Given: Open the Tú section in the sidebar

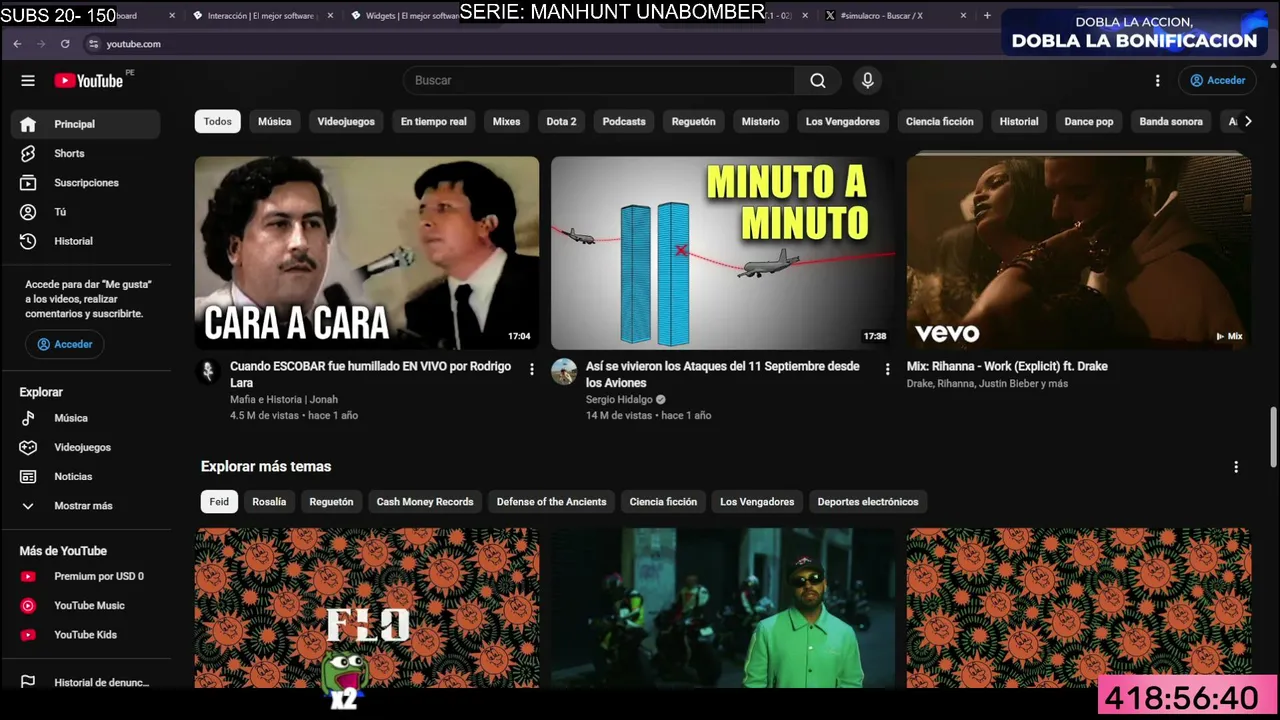Looking at the screenshot, I should coord(85,212).
